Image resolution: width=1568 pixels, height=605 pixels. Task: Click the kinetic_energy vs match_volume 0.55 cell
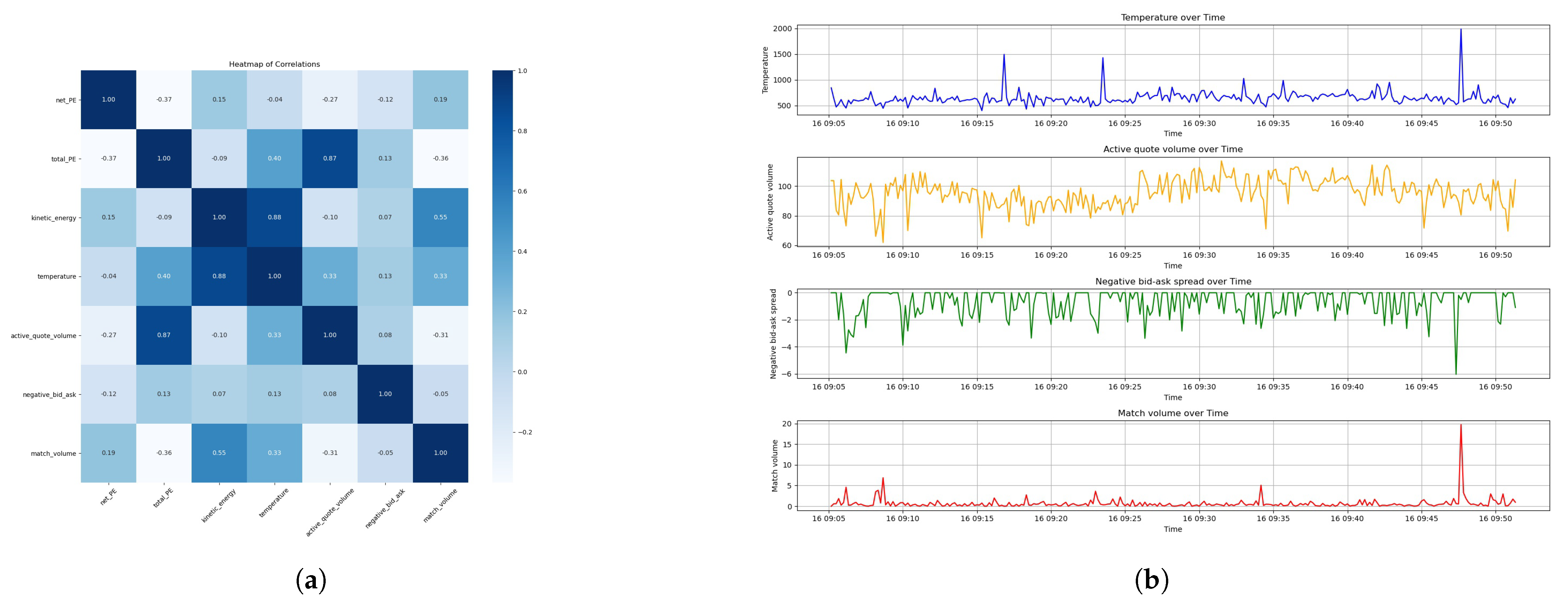pyautogui.click(x=440, y=217)
